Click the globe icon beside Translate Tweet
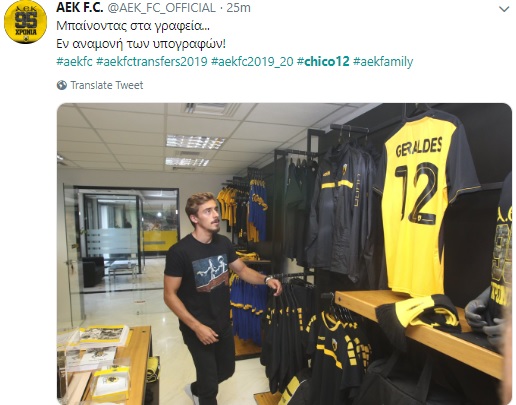This screenshot has width=516, height=405. (62, 85)
